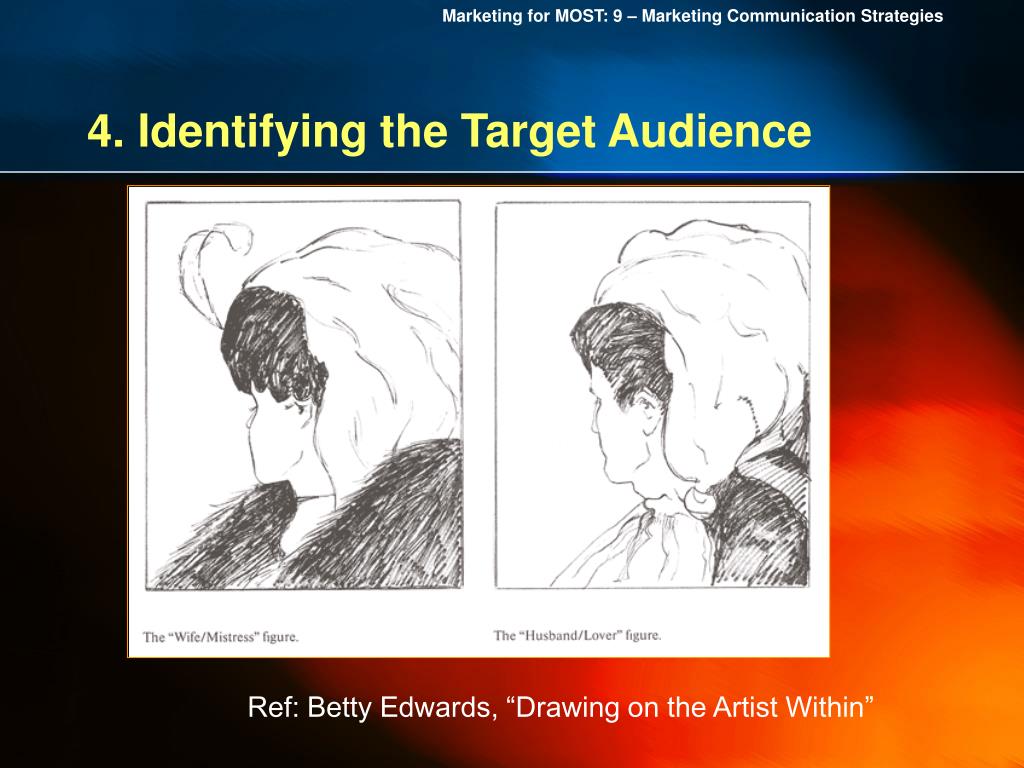Select the "Wife/Mistress" figure drawing

click(304, 395)
